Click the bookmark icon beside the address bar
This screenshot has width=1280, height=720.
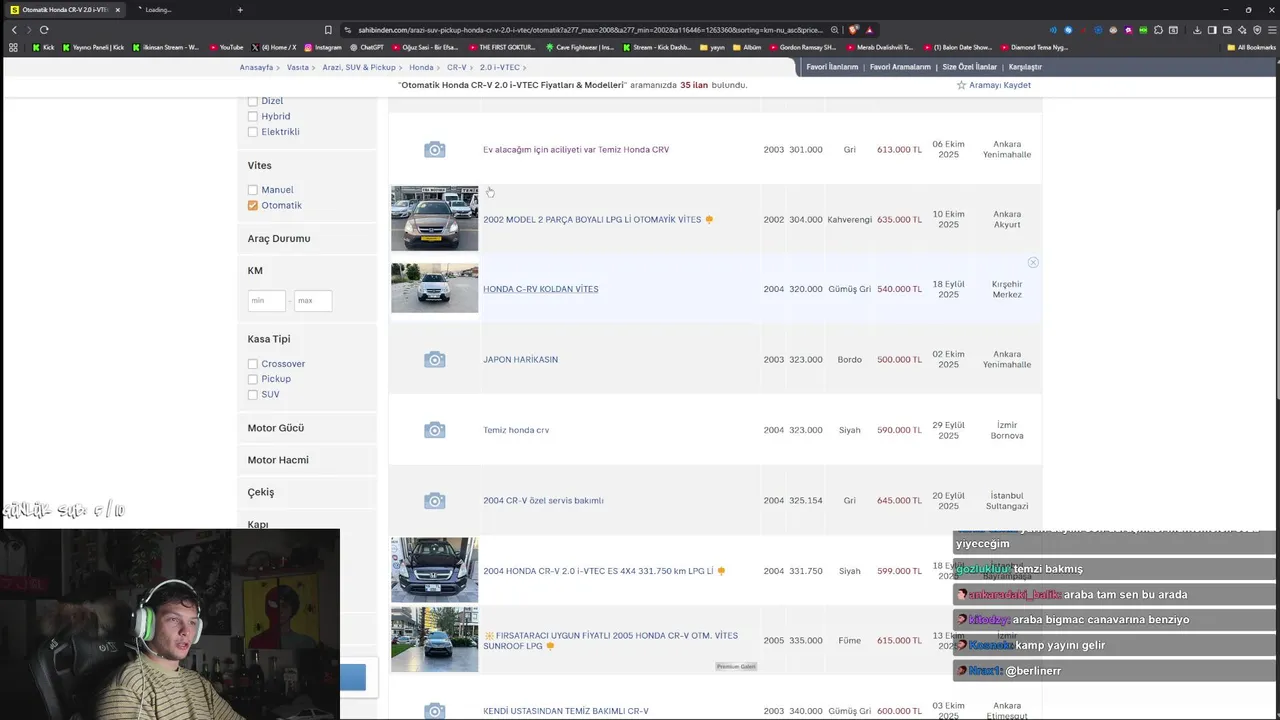coord(328,30)
